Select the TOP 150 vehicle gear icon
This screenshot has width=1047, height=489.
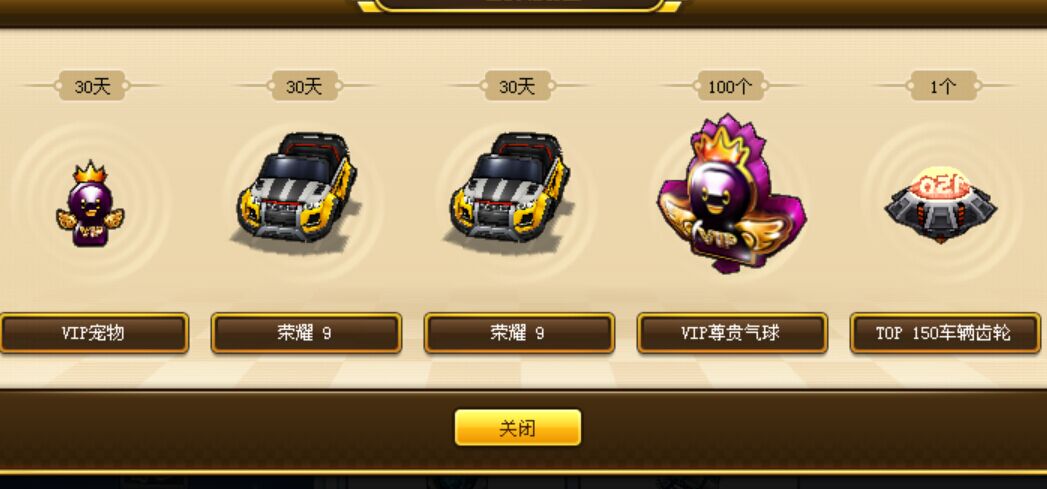coord(941,204)
